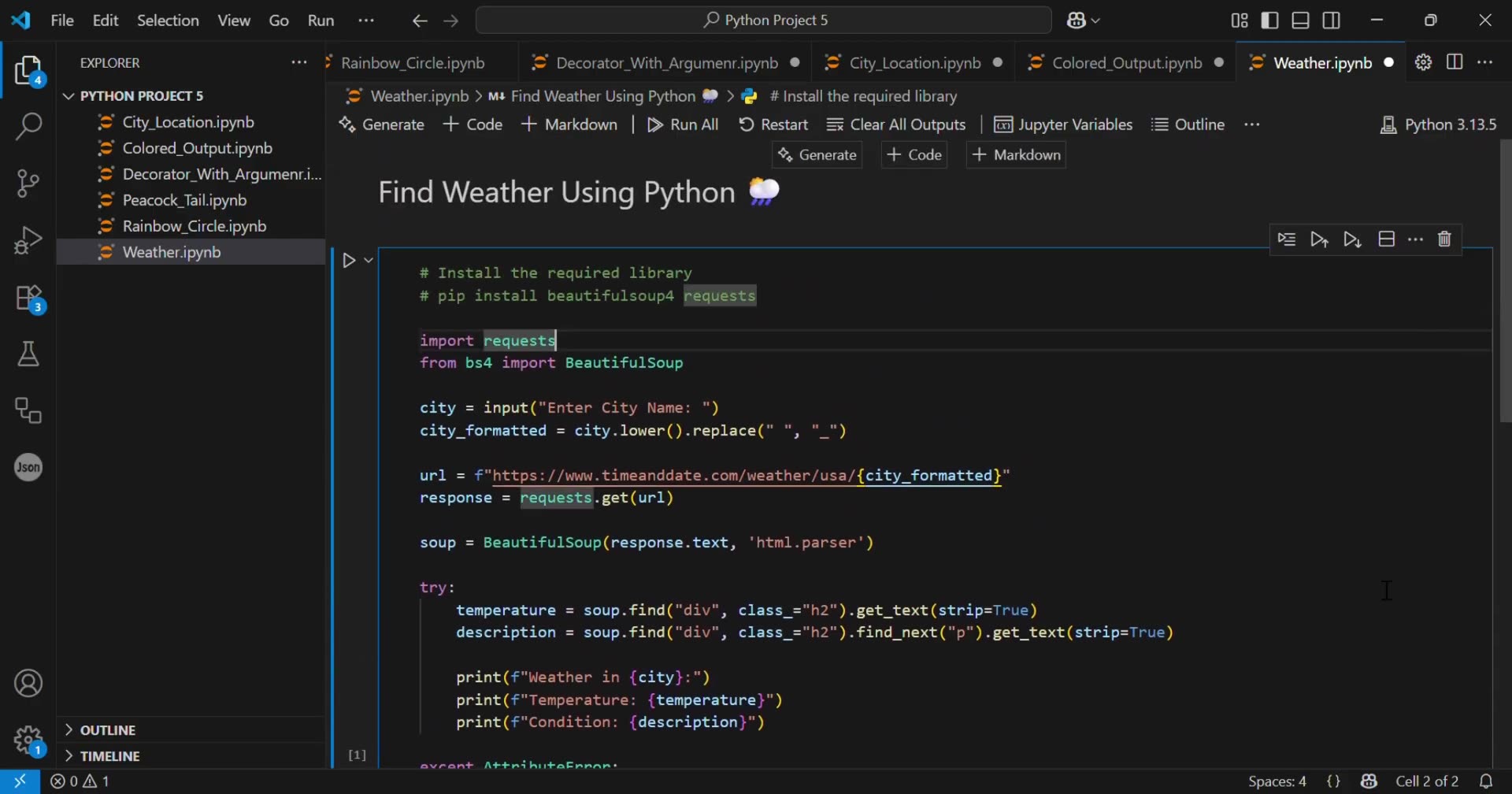Open Weather.ipynb from the explorer
This screenshot has height=794, width=1512.
[x=172, y=252]
